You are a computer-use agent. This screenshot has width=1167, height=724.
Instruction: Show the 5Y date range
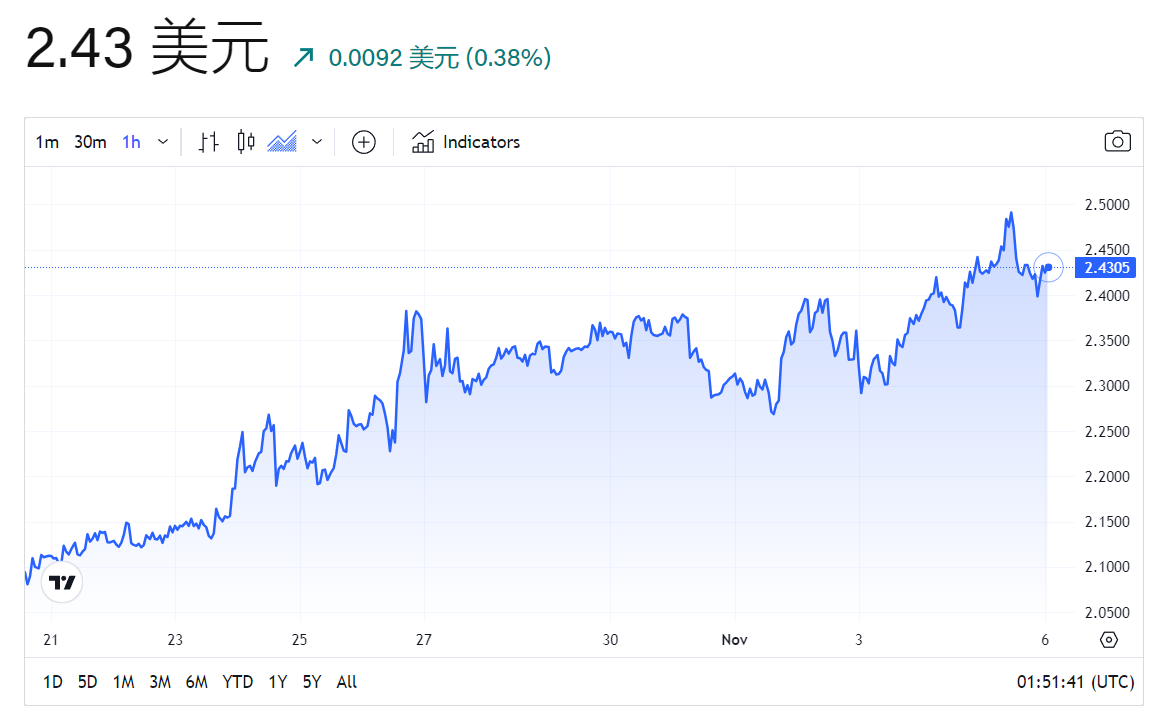click(x=312, y=682)
